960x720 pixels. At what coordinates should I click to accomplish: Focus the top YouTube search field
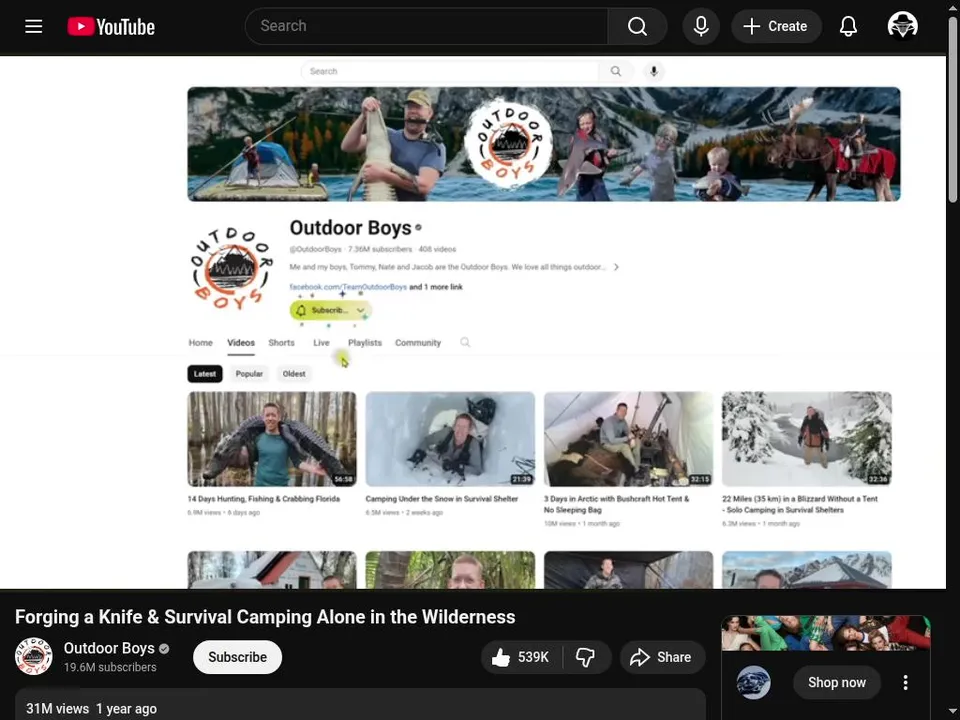[427, 26]
